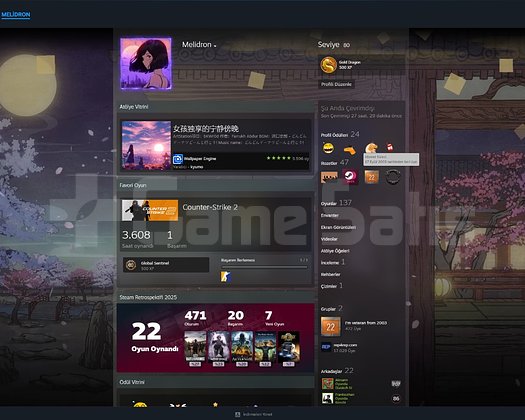Open the Seviye 80 level badge
Screen dimensions: 525x420
(334, 45)
